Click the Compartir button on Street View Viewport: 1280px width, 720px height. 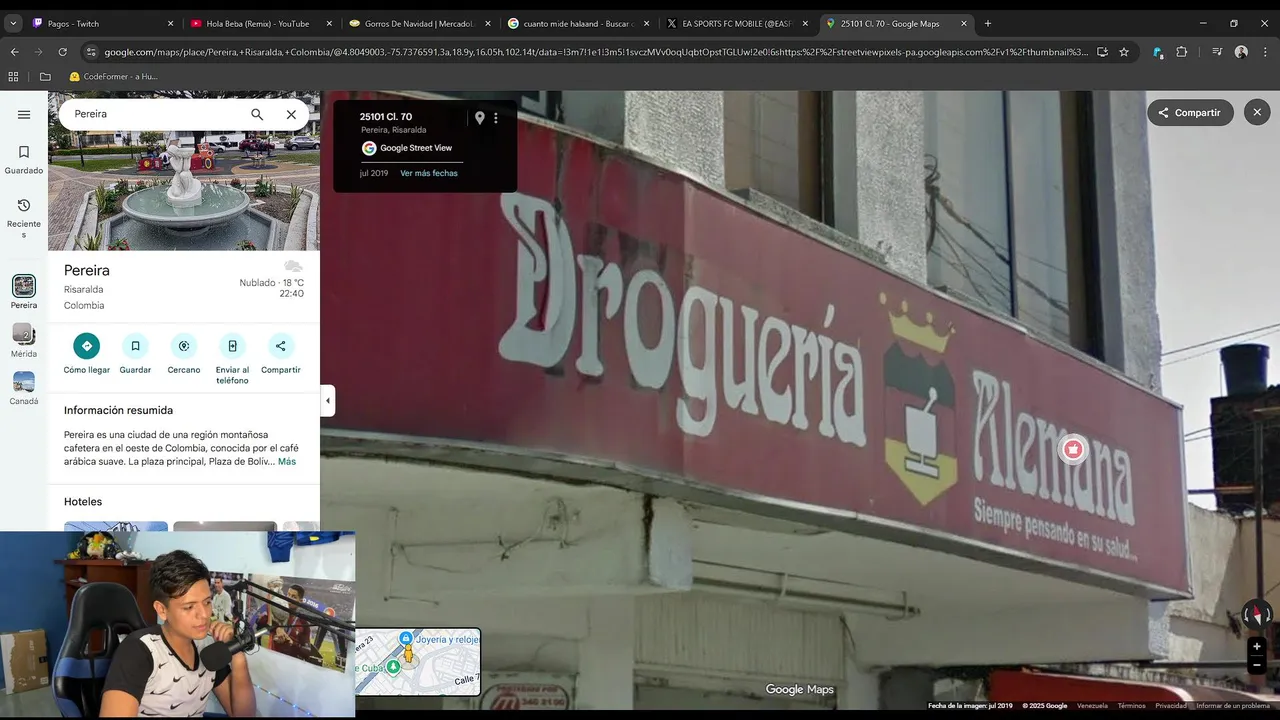(x=1190, y=113)
